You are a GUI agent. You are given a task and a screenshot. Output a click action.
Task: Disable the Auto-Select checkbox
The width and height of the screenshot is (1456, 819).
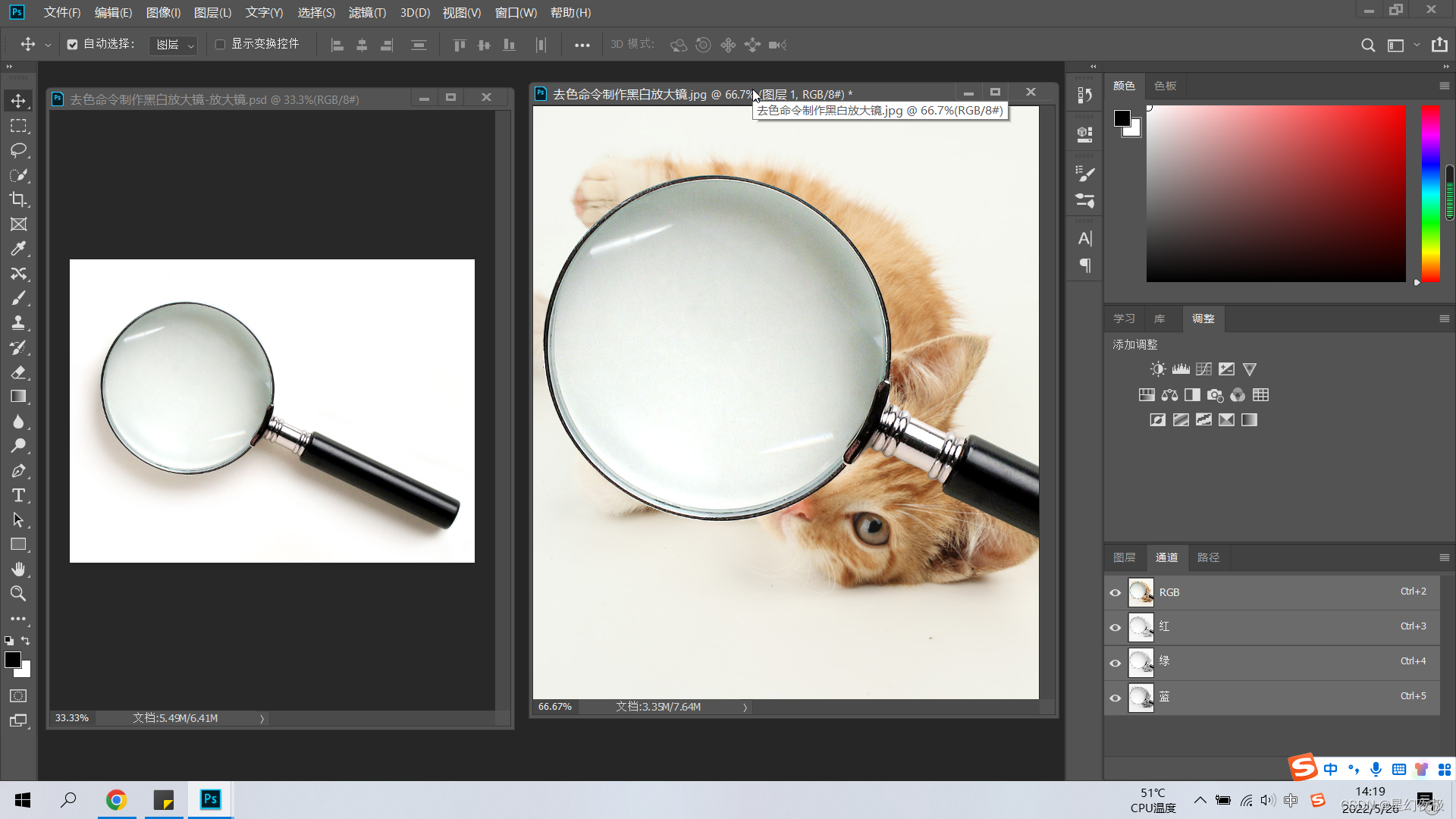tap(72, 45)
